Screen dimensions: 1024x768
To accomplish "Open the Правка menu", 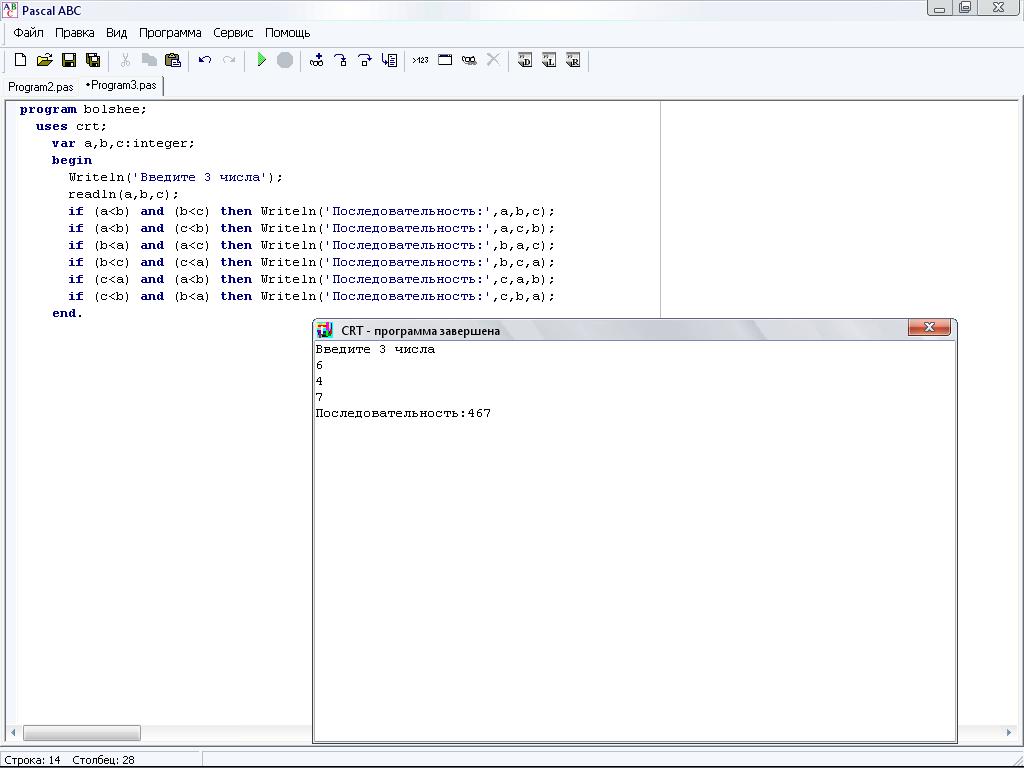I will [75, 33].
